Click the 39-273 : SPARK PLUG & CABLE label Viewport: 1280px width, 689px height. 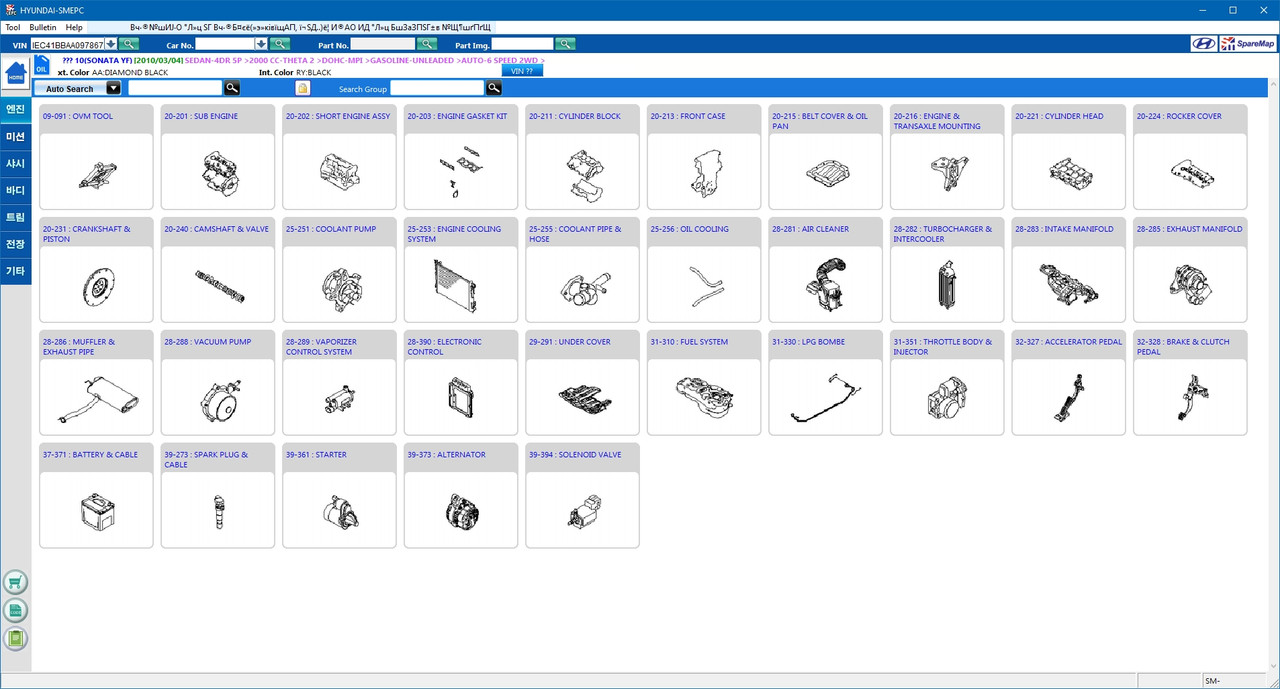206,460
